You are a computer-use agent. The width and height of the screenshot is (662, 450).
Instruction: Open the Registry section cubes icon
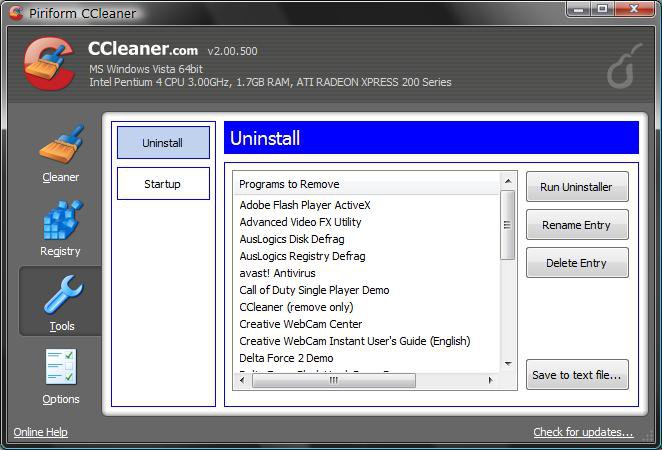[62, 220]
